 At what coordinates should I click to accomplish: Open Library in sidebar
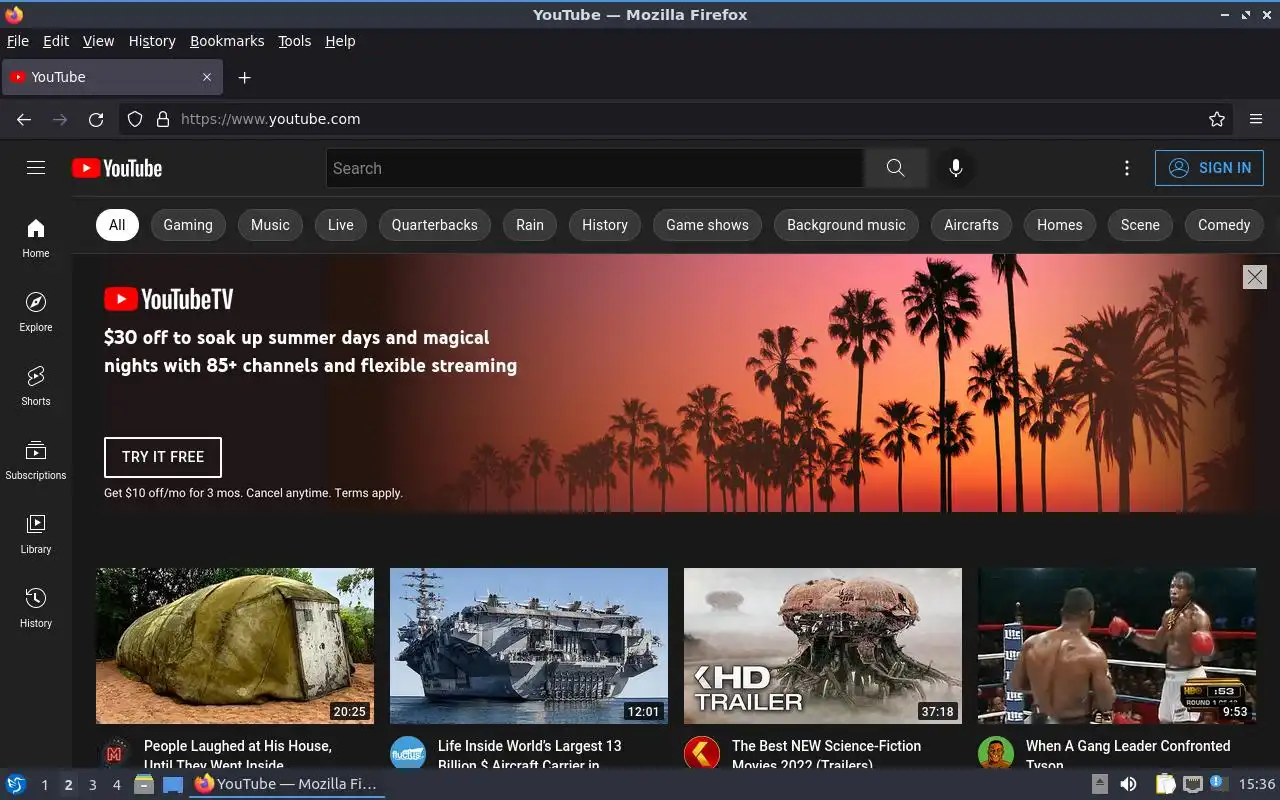(36, 534)
